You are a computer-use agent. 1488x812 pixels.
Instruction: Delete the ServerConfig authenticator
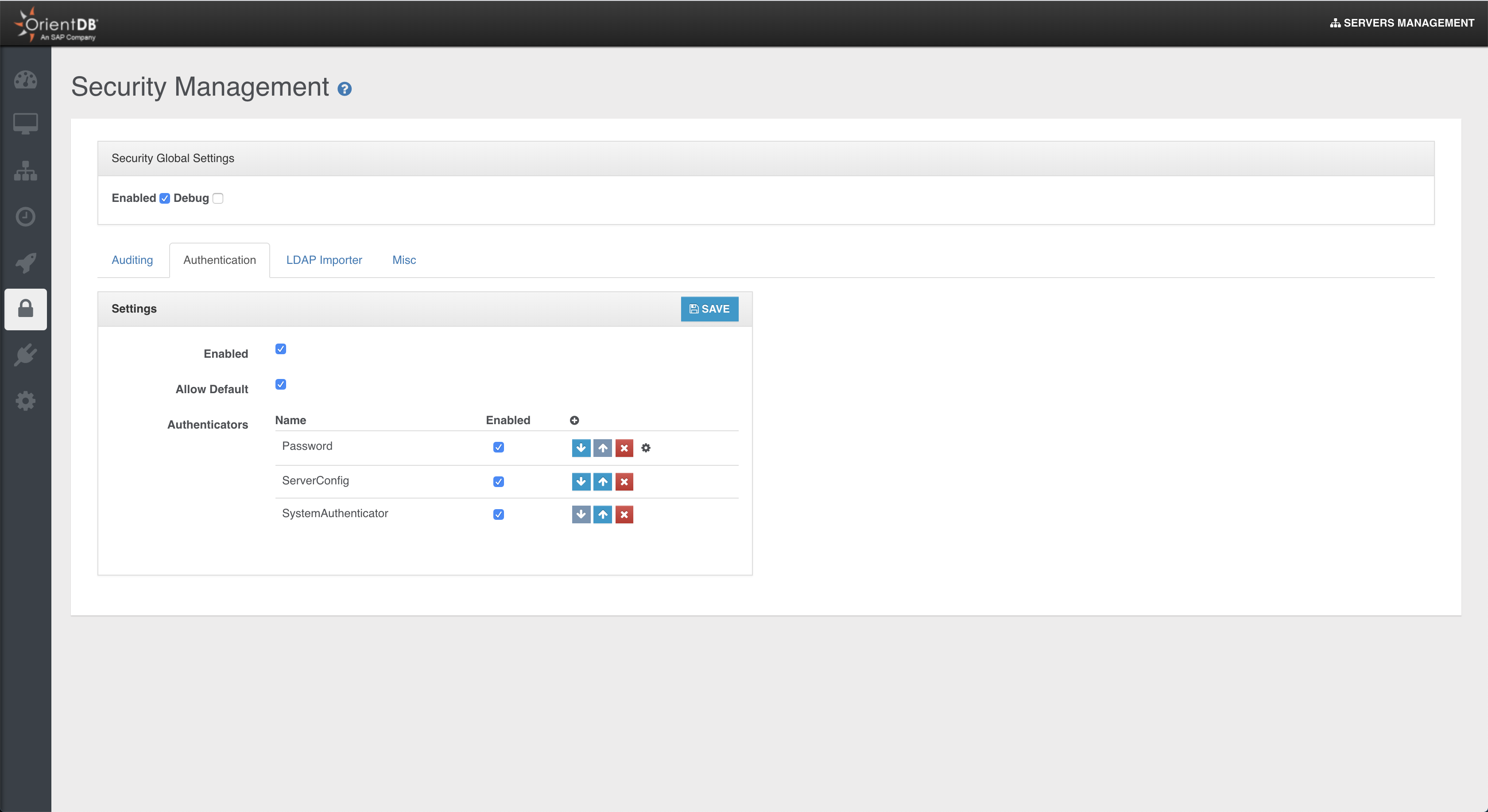tap(624, 482)
